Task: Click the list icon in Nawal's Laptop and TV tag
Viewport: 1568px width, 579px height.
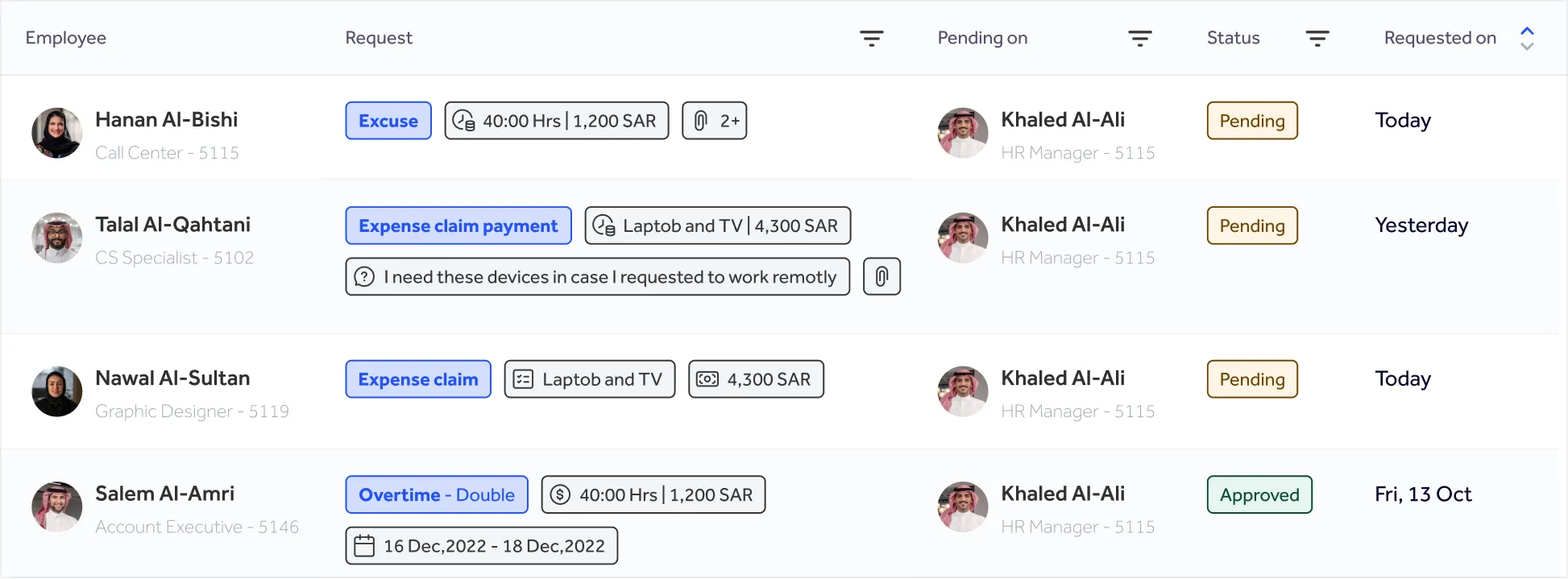Action: [523, 379]
